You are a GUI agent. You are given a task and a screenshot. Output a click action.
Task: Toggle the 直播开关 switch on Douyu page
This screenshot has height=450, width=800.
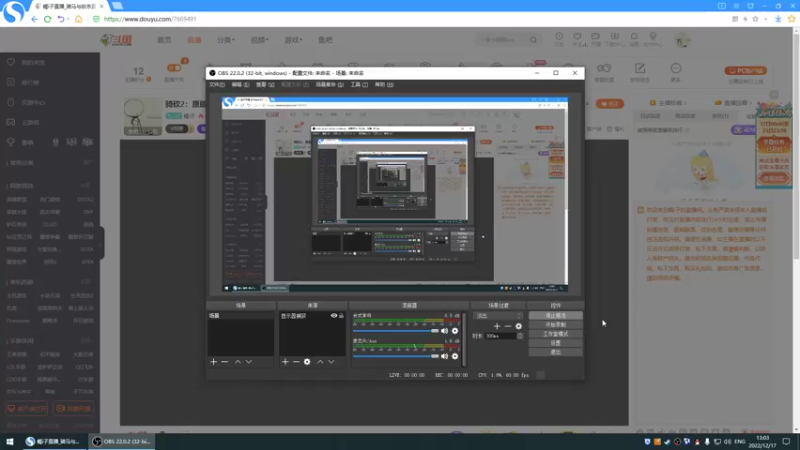coord(174,68)
